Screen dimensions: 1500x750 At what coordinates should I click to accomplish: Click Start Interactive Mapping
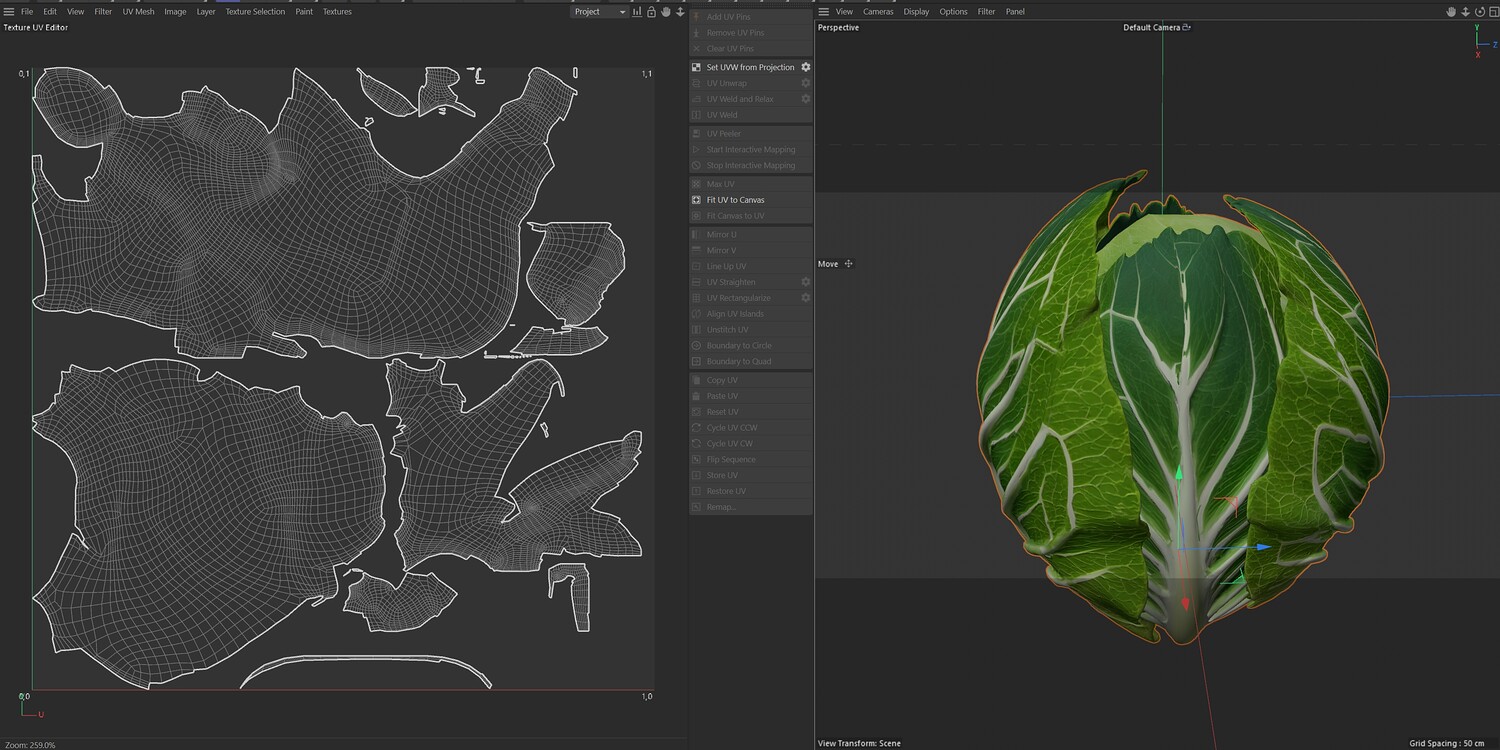(x=750, y=150)
